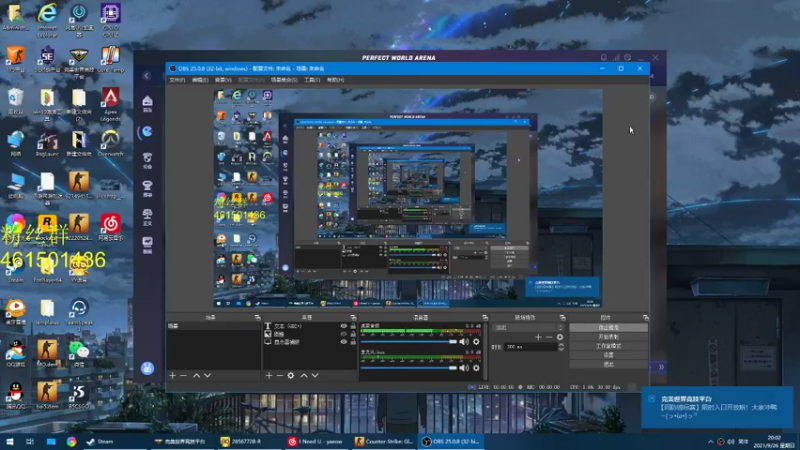
Task: Expand the Windows system tray hidden icons arrow
Action: click(710, 441)
